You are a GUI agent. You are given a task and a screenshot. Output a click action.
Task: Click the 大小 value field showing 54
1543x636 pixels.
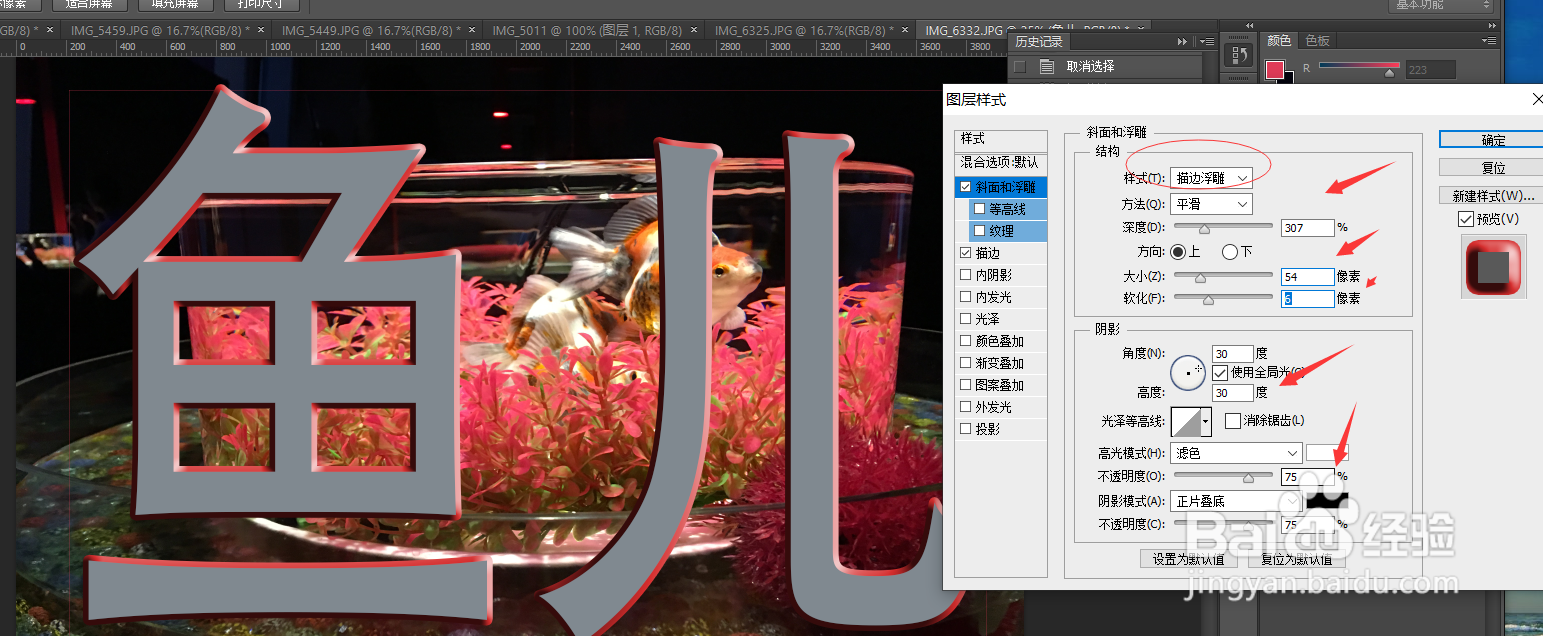[x=1308, y=276]
